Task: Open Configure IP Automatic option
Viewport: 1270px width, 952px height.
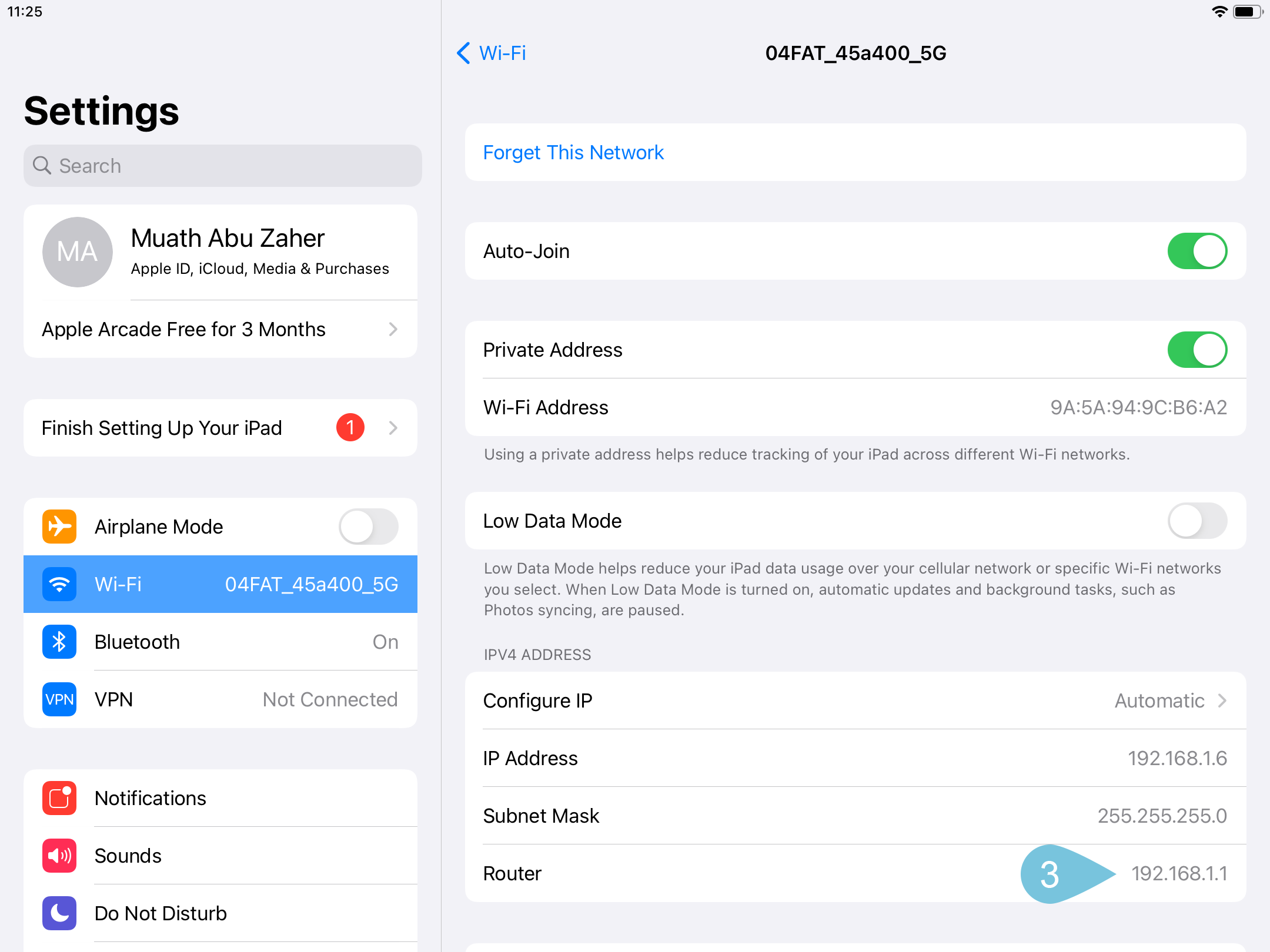Action: coord(855,700)
